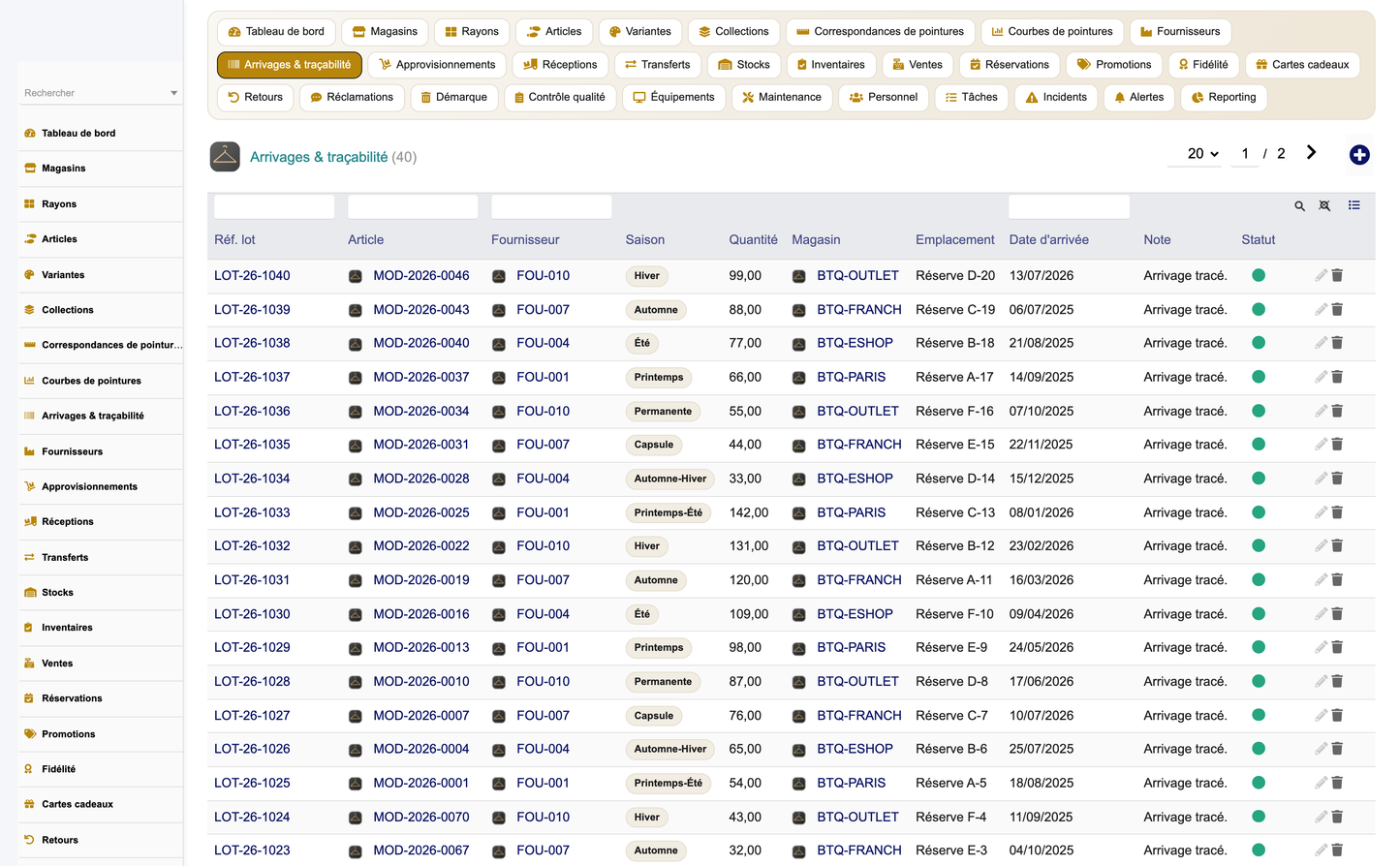Click the Capsule badge in LOT-26-1035 row
Screen dimensions: 1400x866
click(x=654, y=445)
